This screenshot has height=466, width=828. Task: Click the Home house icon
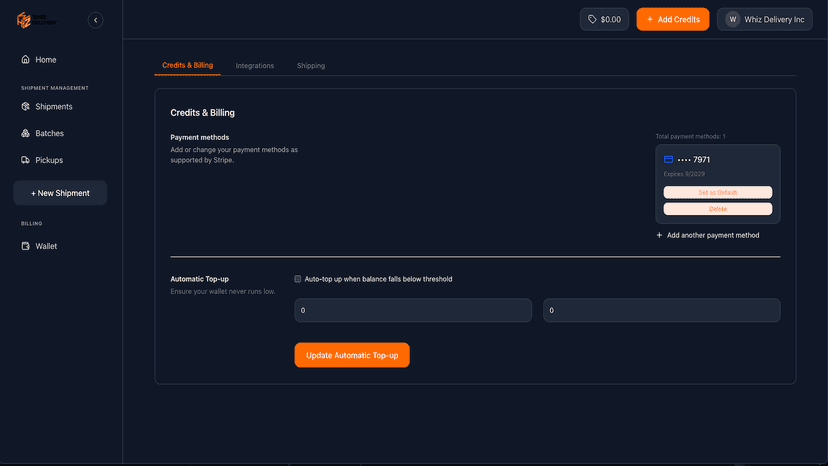25,59
